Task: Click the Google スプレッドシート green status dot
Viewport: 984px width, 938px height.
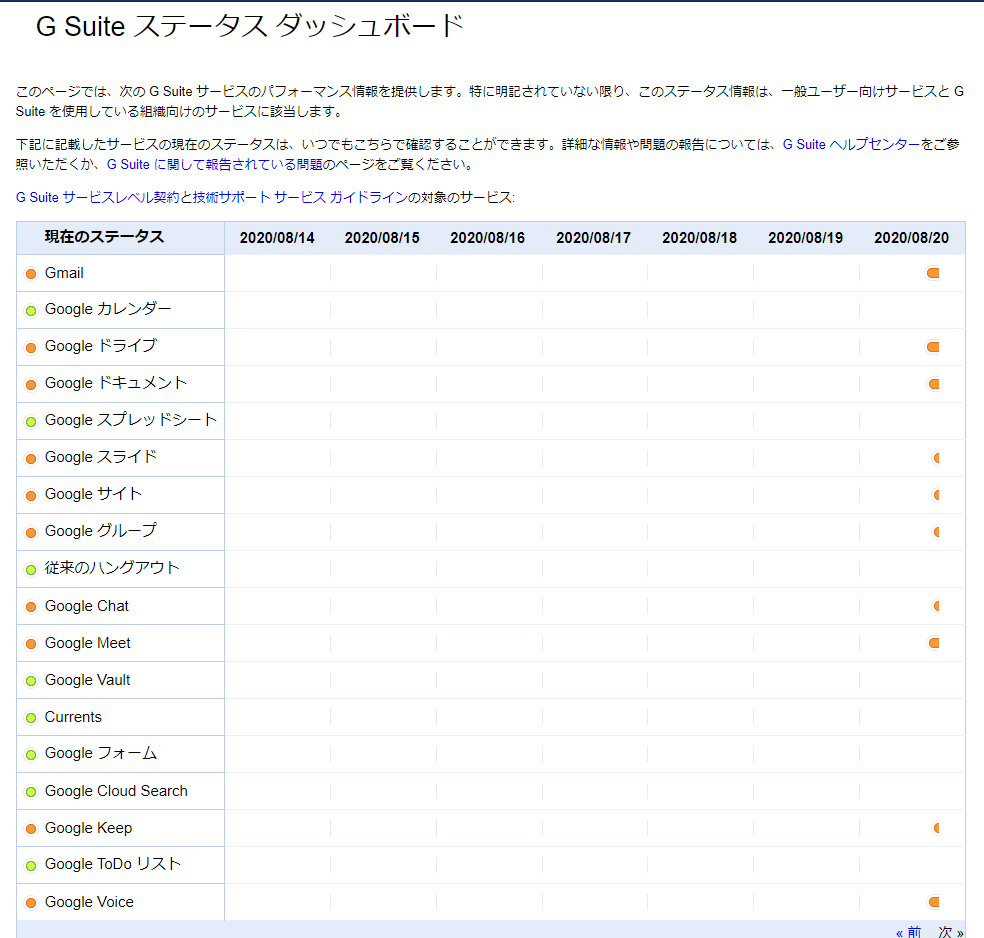Action: (31, 422)
